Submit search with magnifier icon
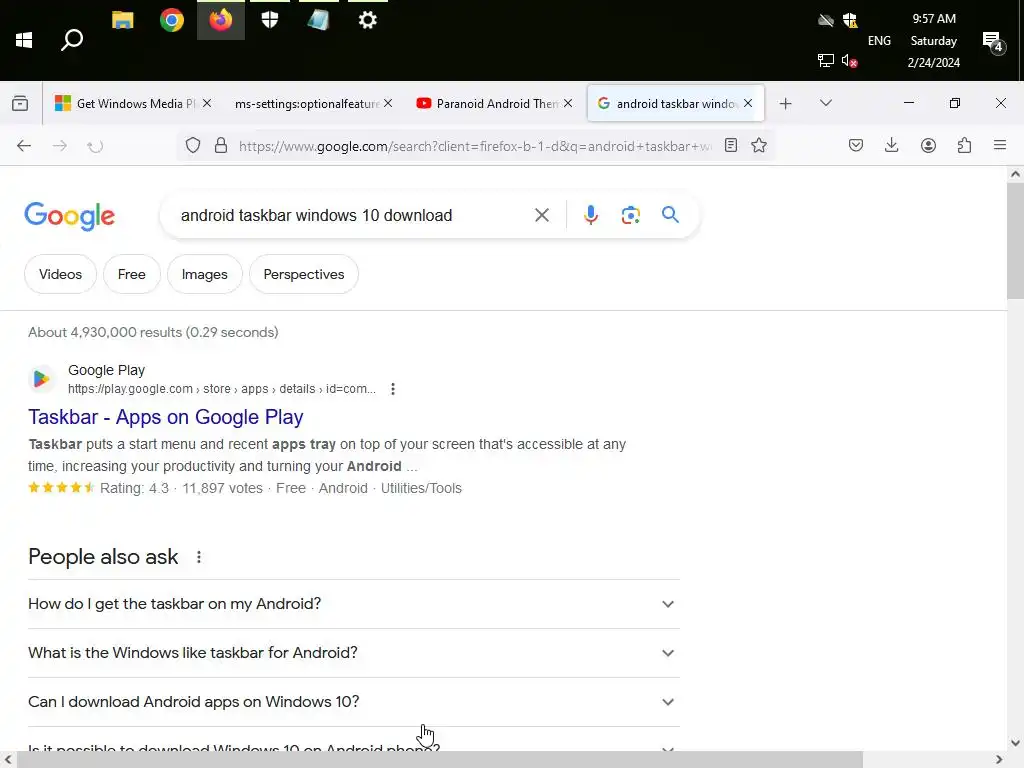Screen dimensions: 1024x768 pyautogui.click(x=670, y=214)
